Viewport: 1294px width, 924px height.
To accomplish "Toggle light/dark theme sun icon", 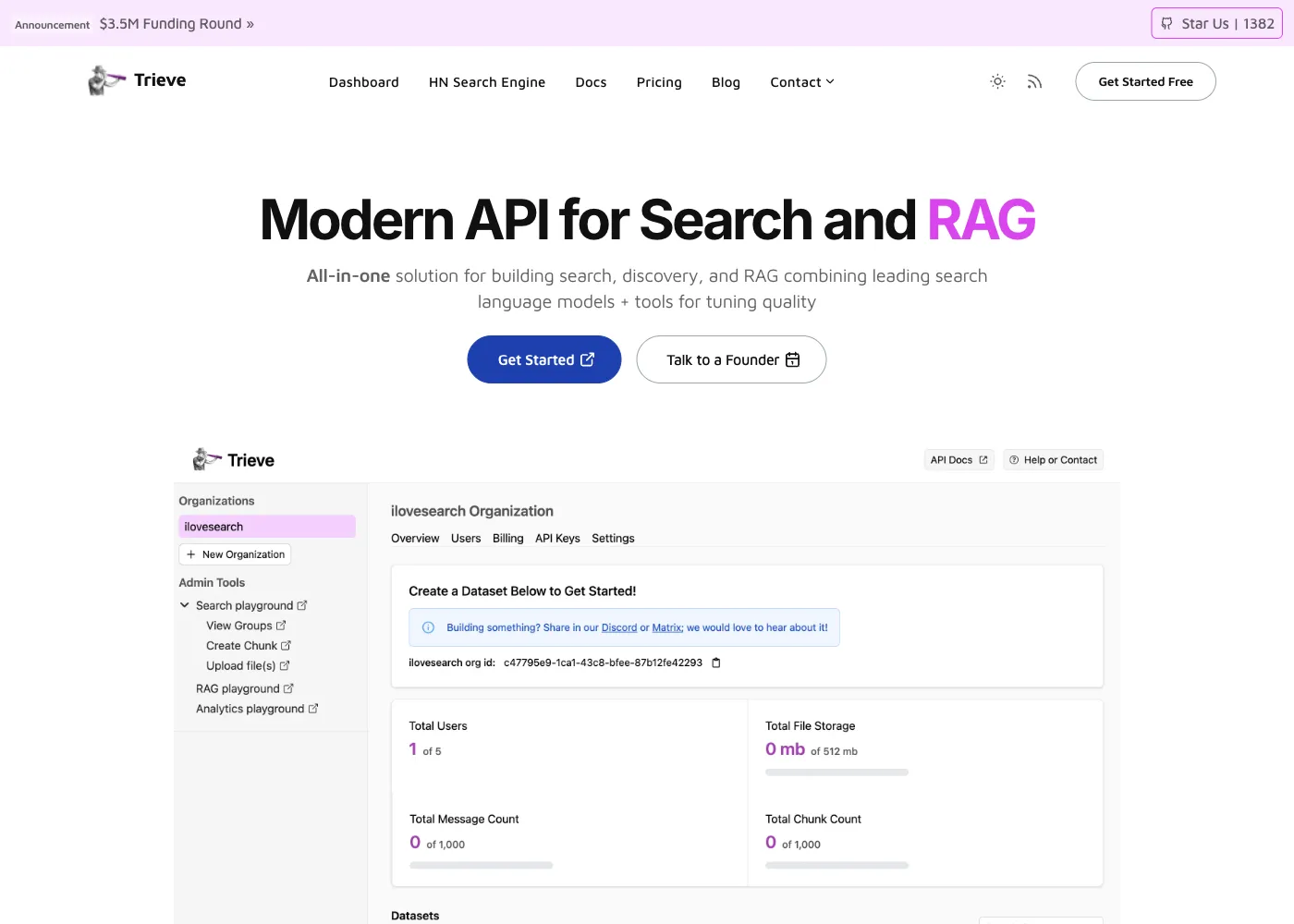I will click(997, 81).
